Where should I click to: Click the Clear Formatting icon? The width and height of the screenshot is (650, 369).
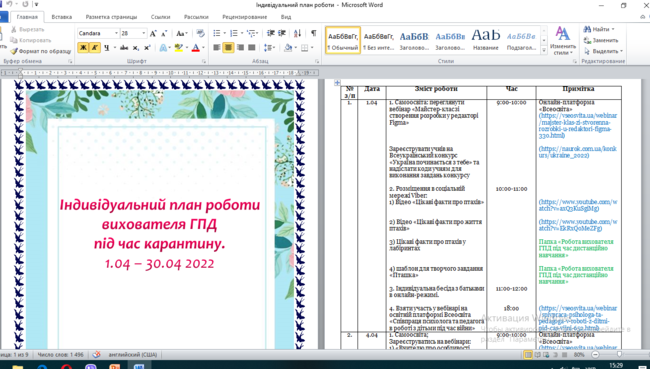[201, 34]
